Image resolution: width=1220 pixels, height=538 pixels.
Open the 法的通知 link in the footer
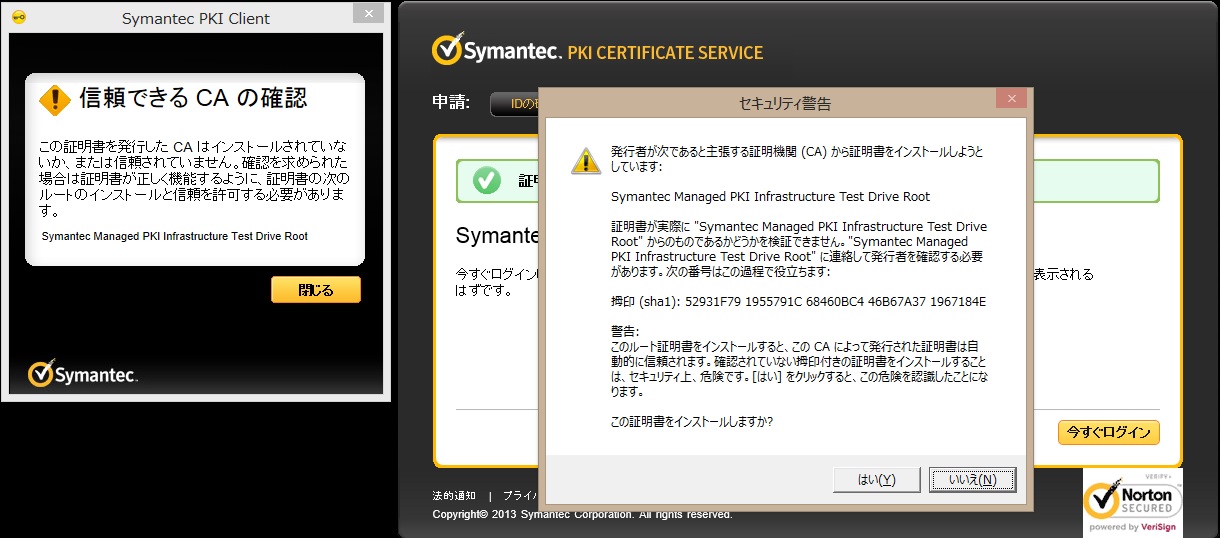coord(453,496)
